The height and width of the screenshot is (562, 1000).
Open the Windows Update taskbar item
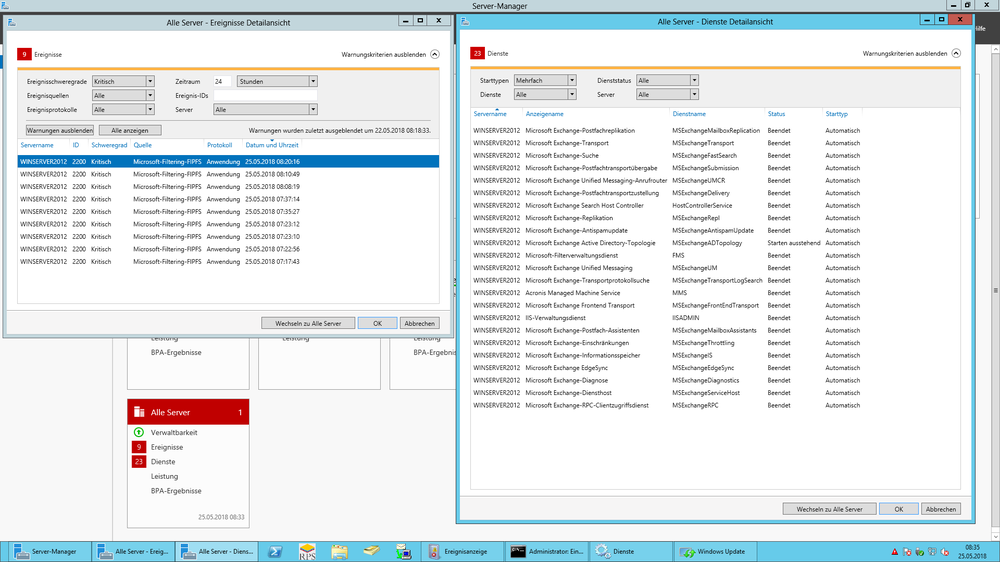pos(713,551)
